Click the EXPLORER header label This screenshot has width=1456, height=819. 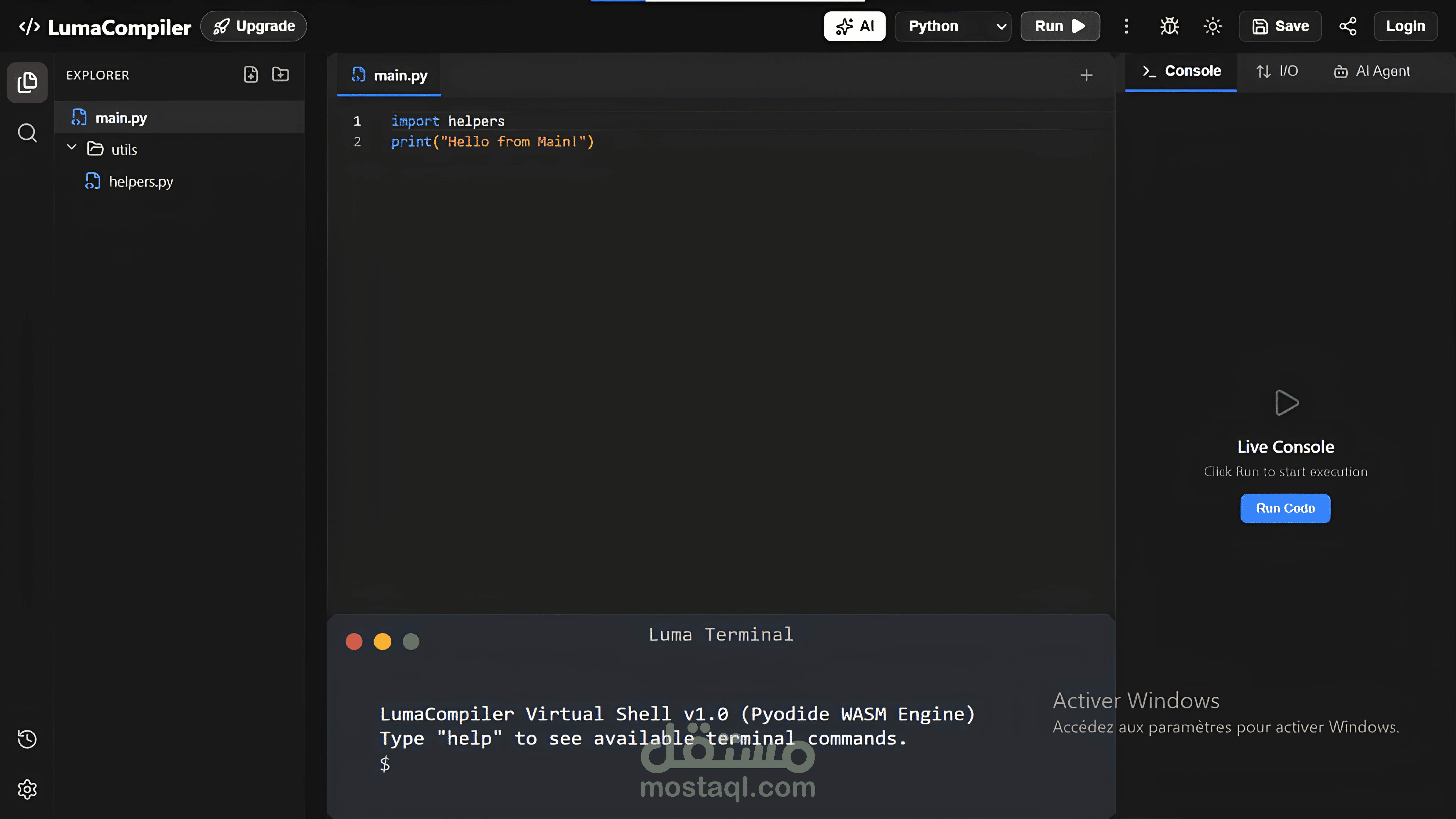(x=98, y=75)
